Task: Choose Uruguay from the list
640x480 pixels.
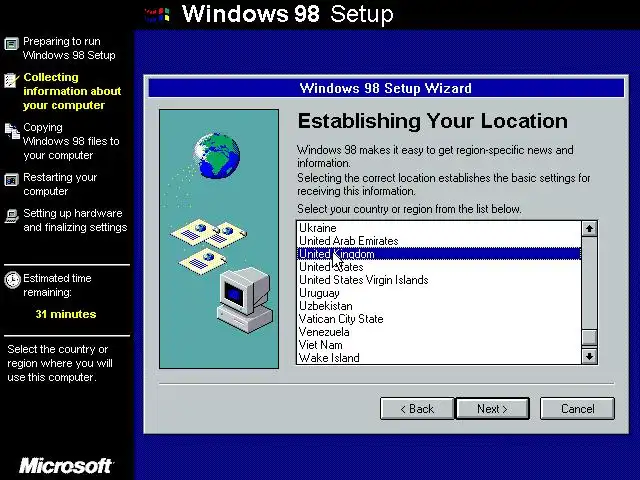Action: click(439, 293)
